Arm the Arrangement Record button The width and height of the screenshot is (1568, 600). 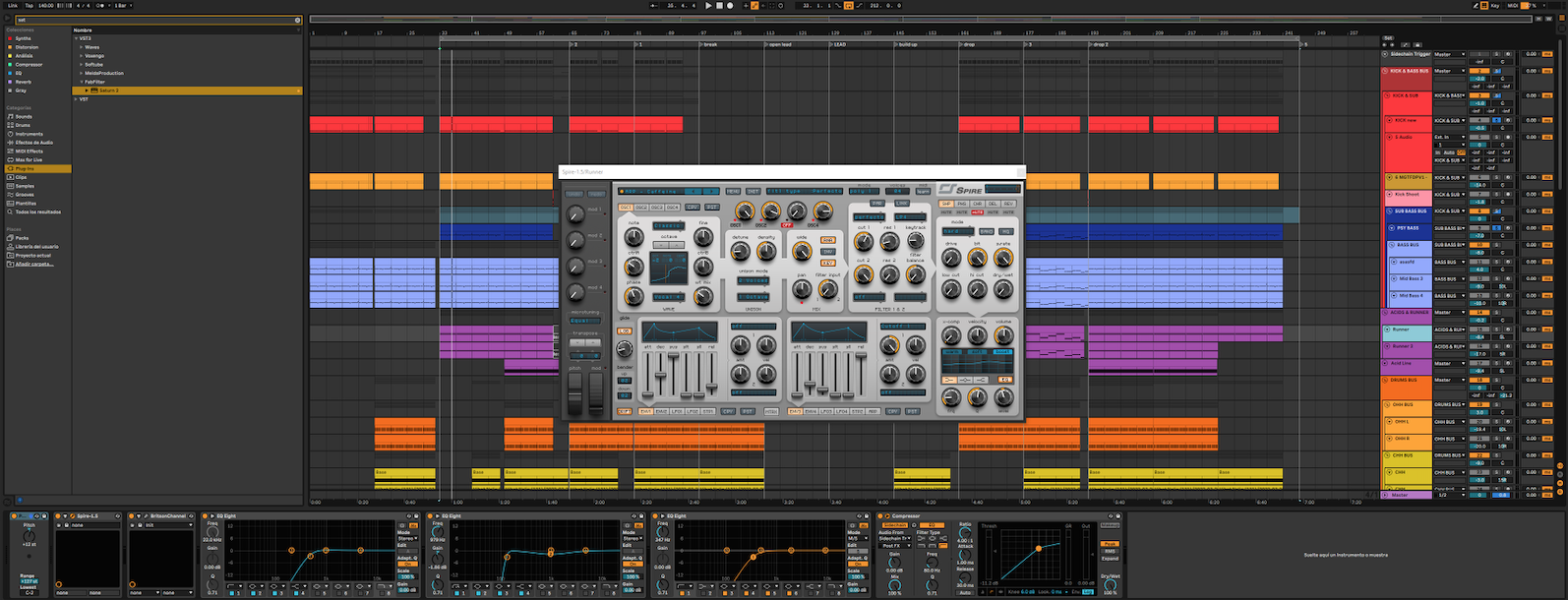click(x=730, y=5)
